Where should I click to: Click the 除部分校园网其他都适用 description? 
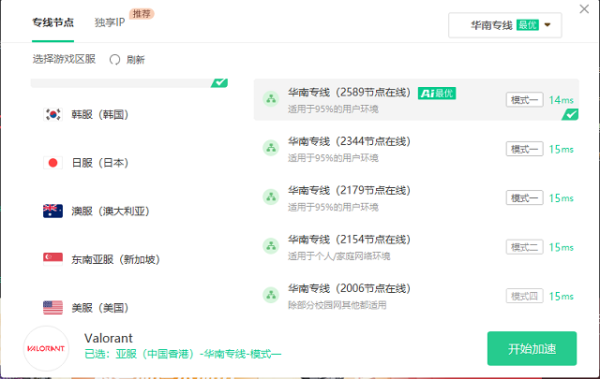pyautogui.click(x=337, y=305)
